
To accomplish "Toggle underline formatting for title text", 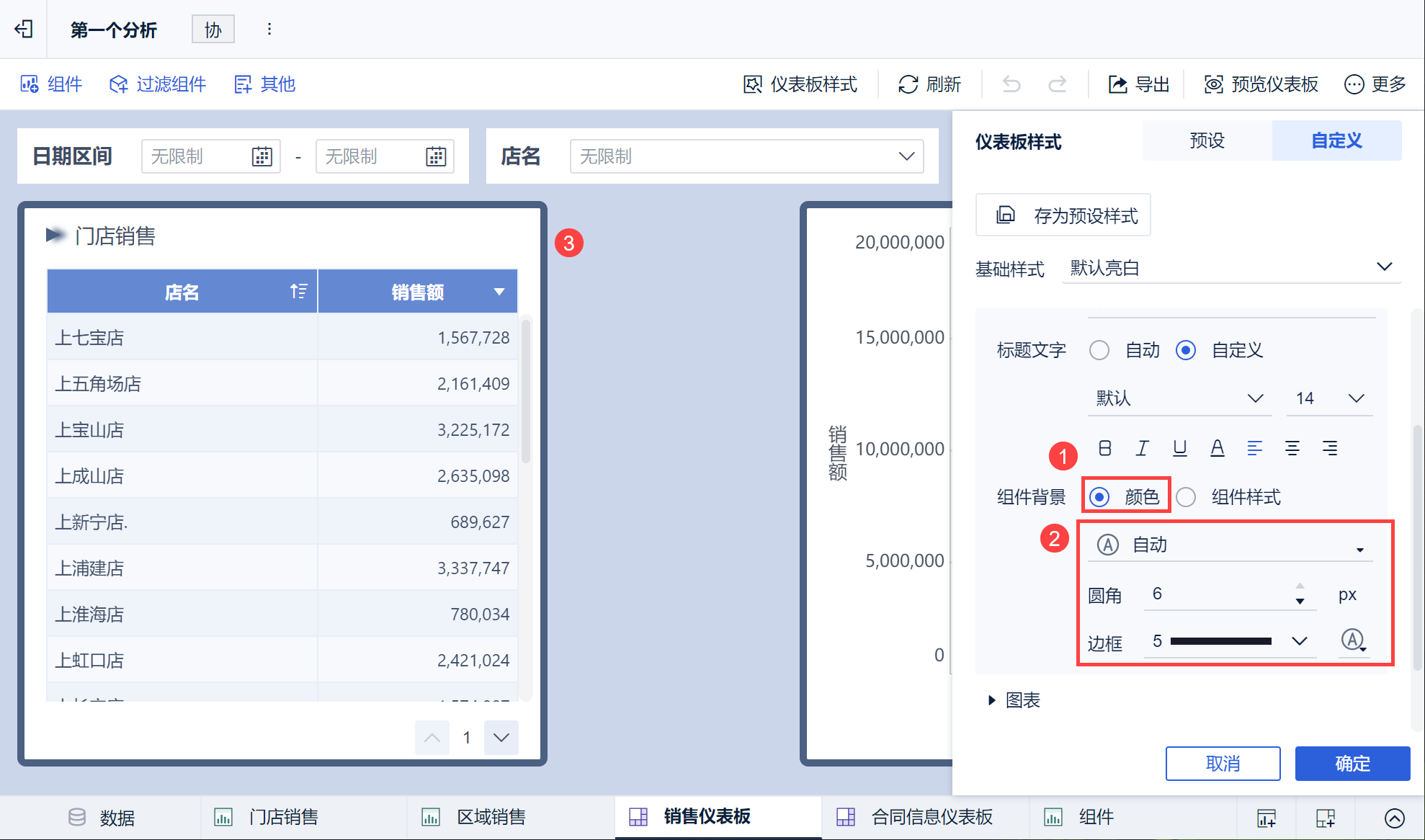I will click(1179, 448).
